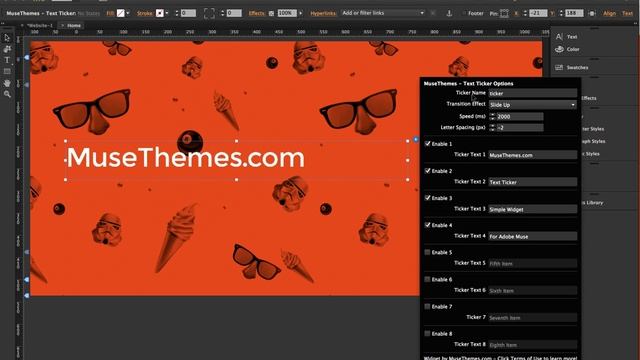Click the Ticker Text 8 field with Eighth Item
640x360 pixels.
click(x=533, y=345)
